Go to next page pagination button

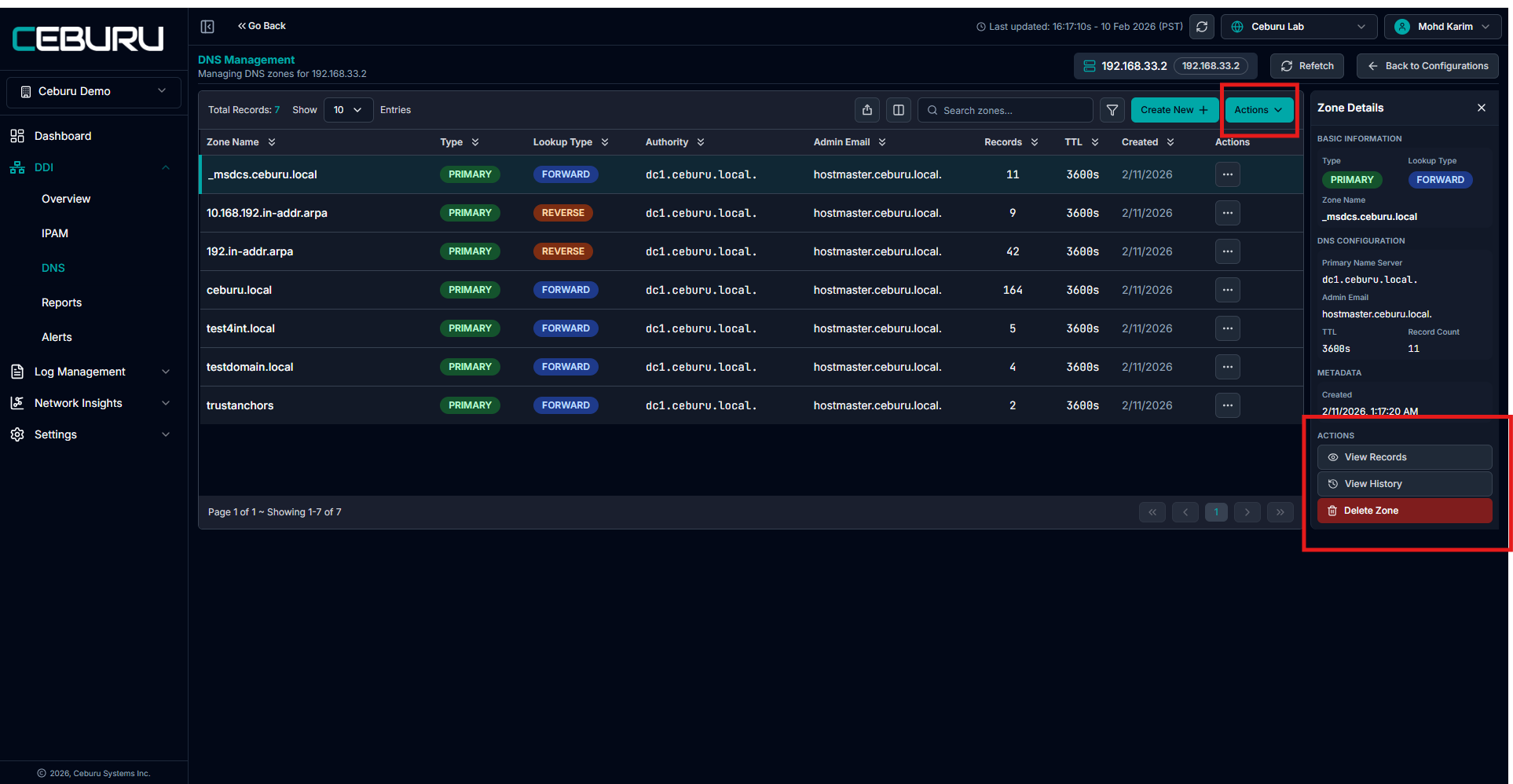pyautogui.click(x=1247, y=512)
